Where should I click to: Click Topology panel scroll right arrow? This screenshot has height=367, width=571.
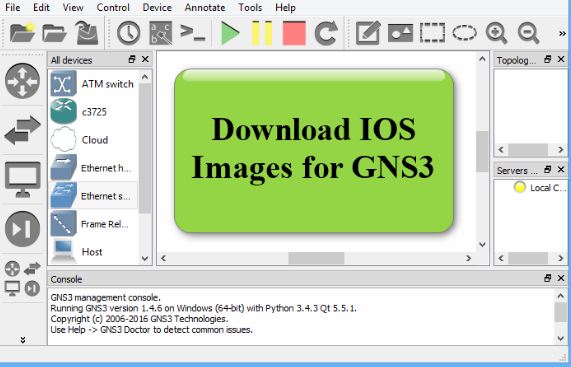(x=561, y=150)
